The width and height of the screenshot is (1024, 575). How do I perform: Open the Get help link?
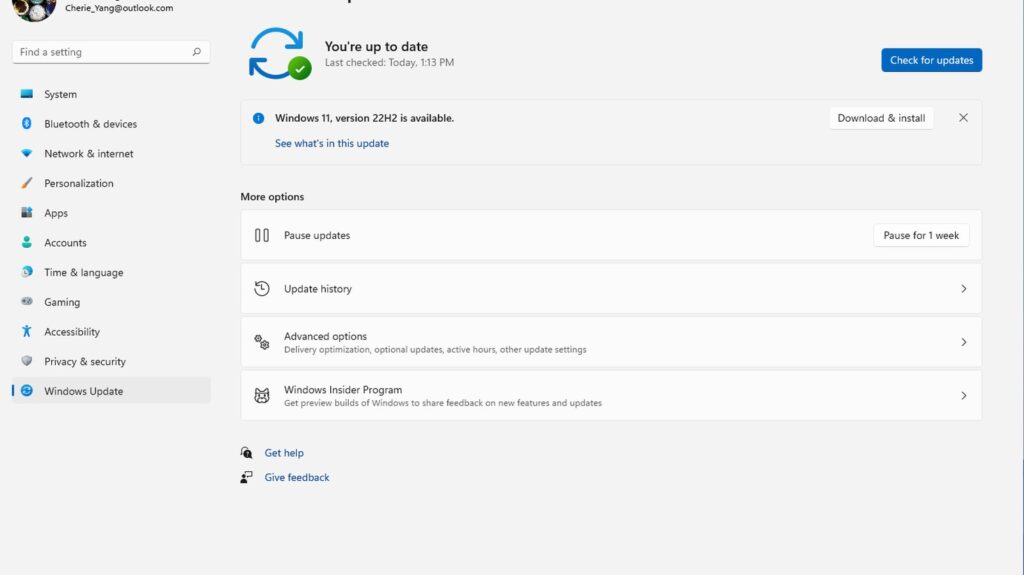click(x=284, y=453)
